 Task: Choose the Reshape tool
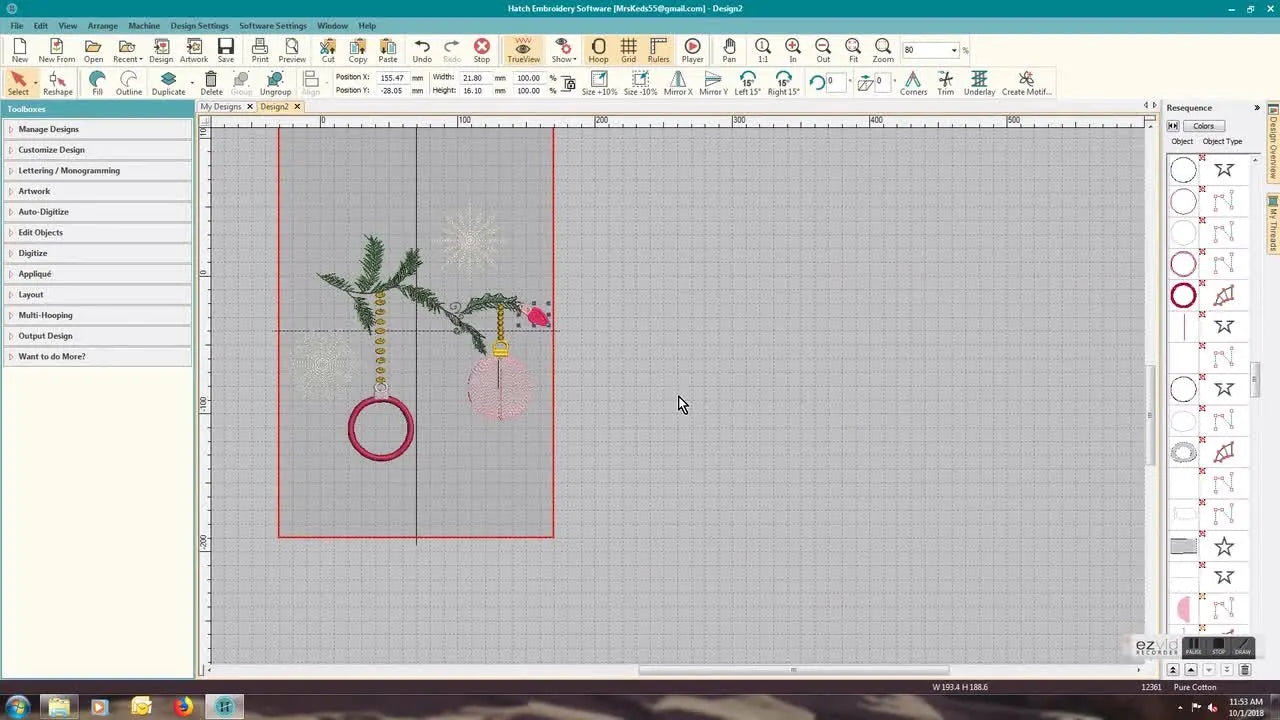click(58, 84)
